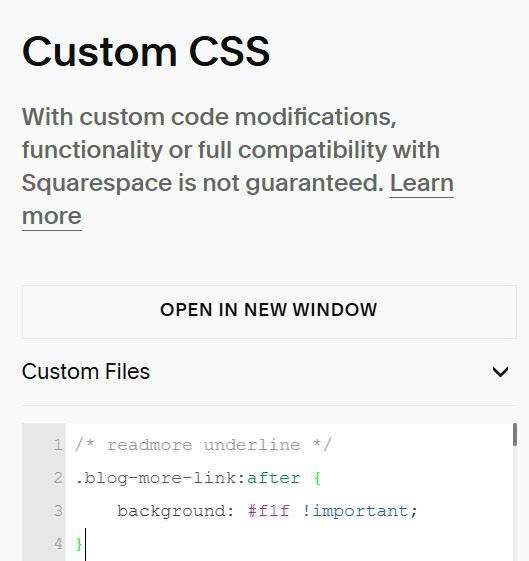Place cursor in readmore underline comment

coord(204,445)
